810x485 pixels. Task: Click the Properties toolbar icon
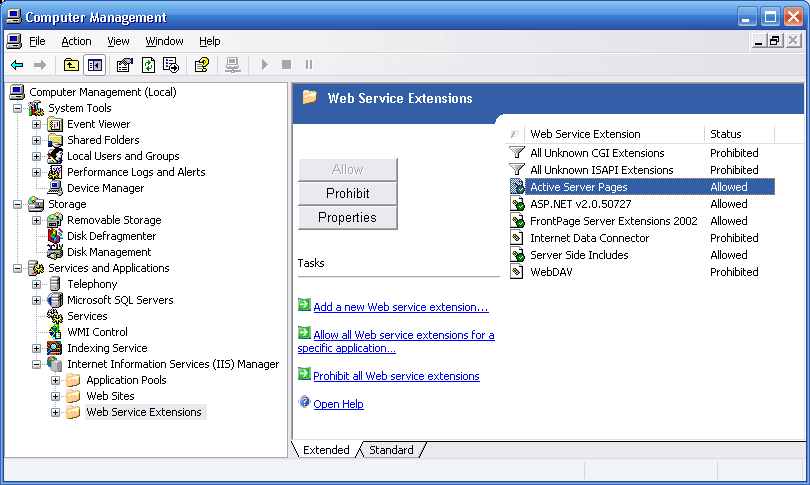tap(124, 65)
